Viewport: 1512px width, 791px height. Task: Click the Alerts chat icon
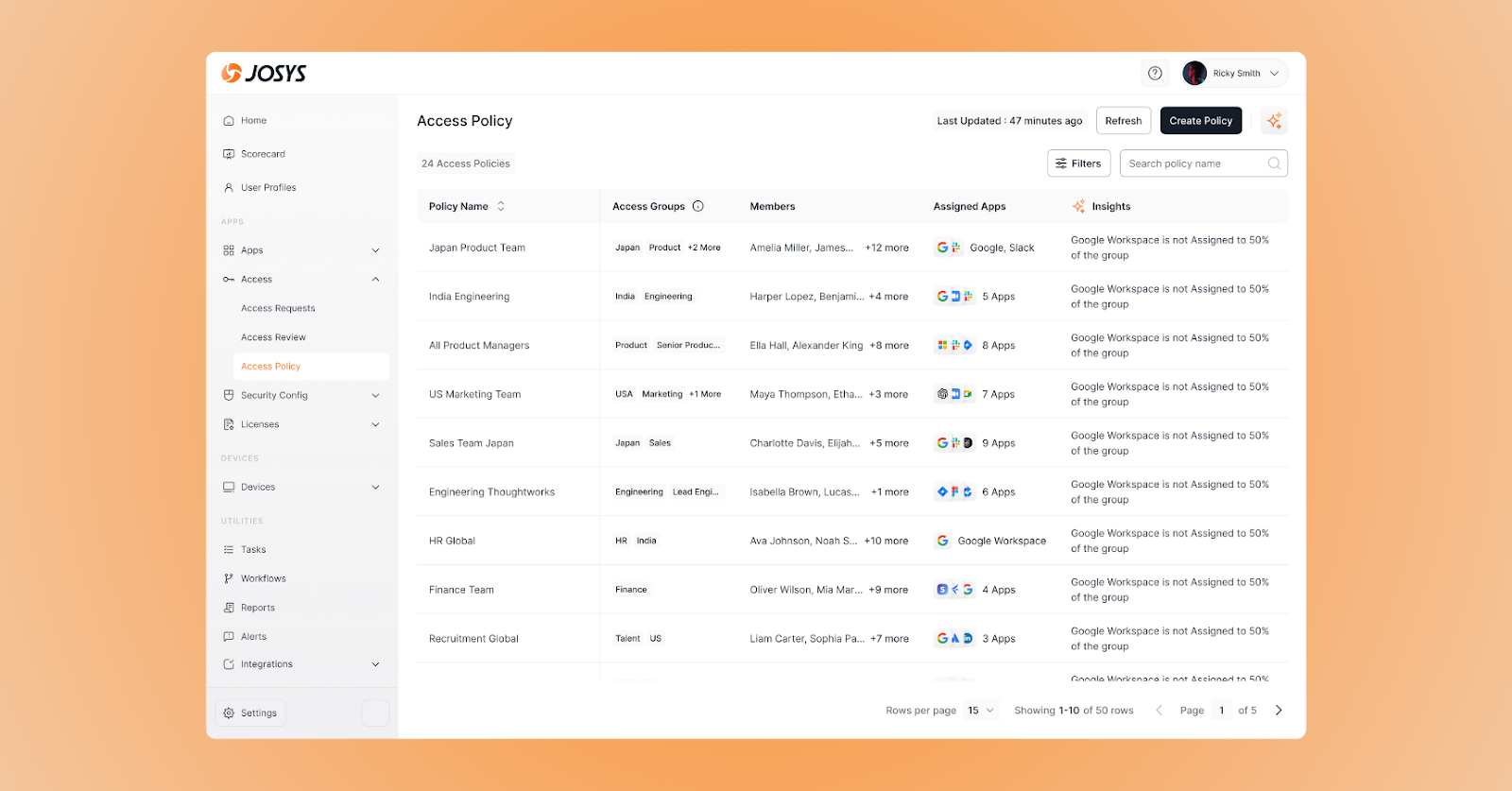tap(229, 637)
